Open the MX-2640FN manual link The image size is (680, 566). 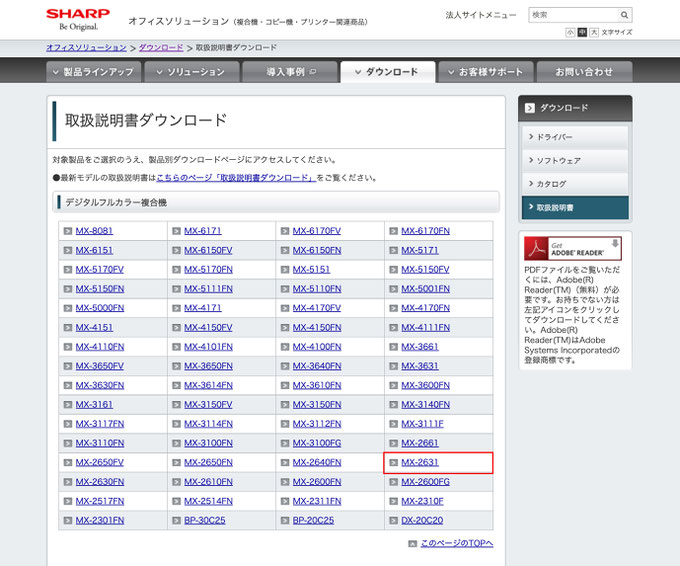pos(317,462)
